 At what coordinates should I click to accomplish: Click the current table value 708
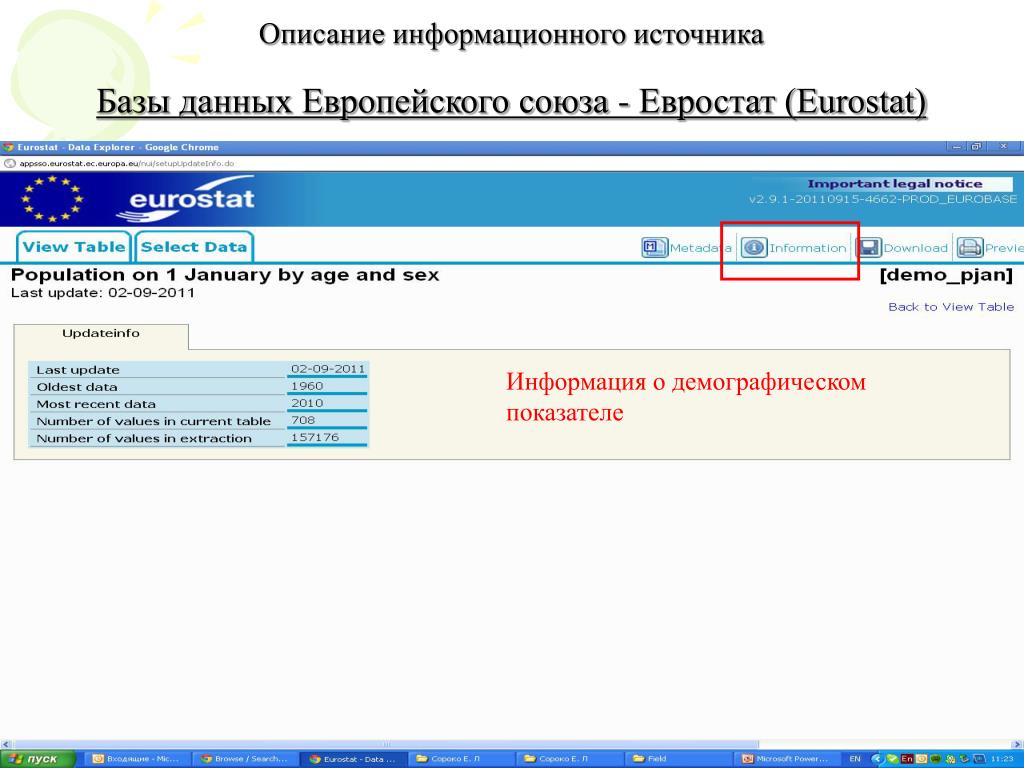coord(303,420)
